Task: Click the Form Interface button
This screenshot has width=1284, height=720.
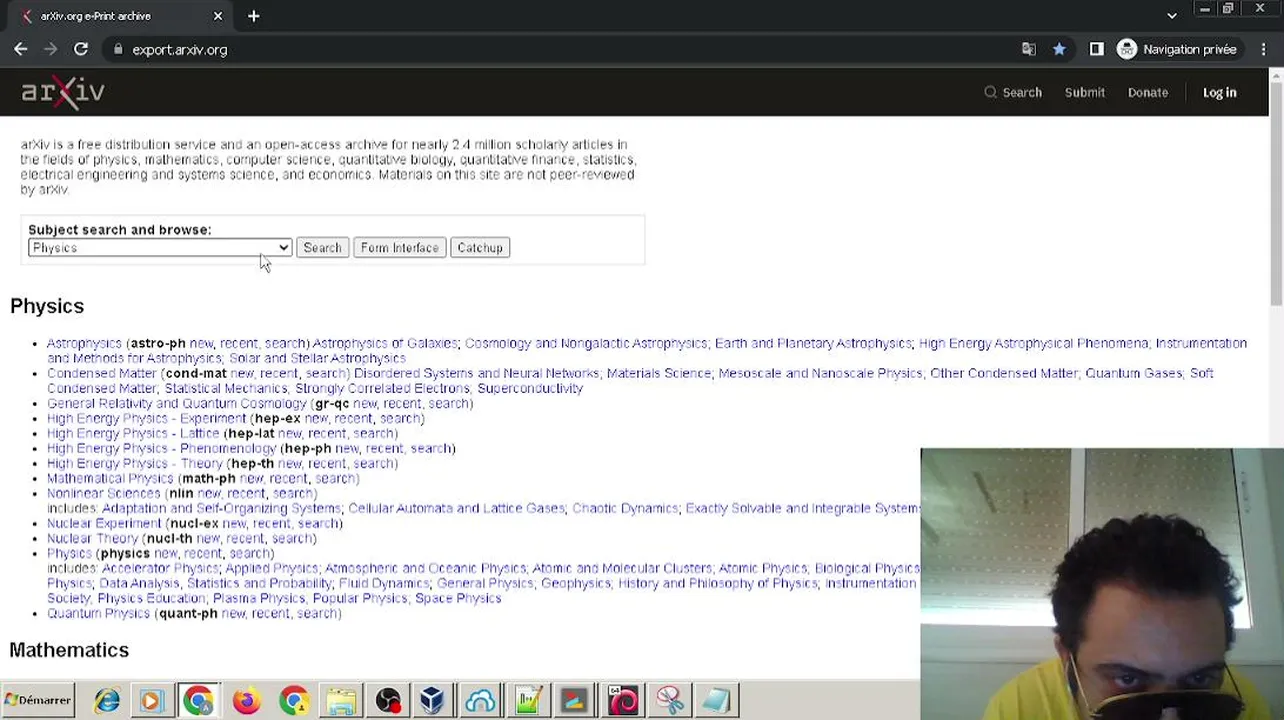Action: [x=400, y=248]
